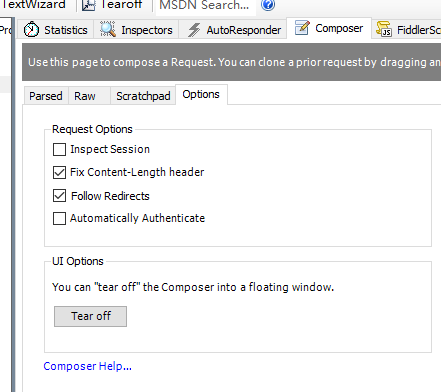
Task: Click the Automatically Authenticate label text
Action: point(137,218)
